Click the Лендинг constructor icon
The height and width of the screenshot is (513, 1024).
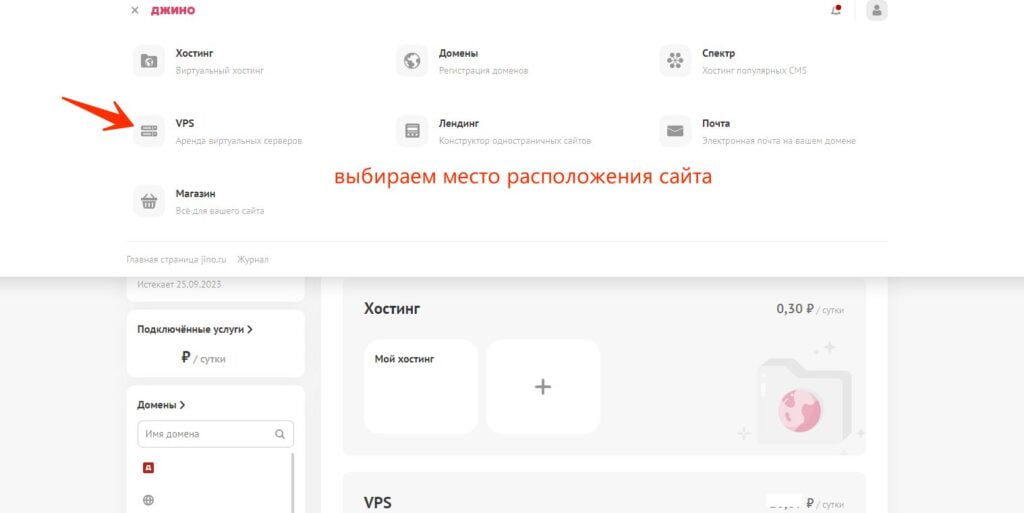412,131
